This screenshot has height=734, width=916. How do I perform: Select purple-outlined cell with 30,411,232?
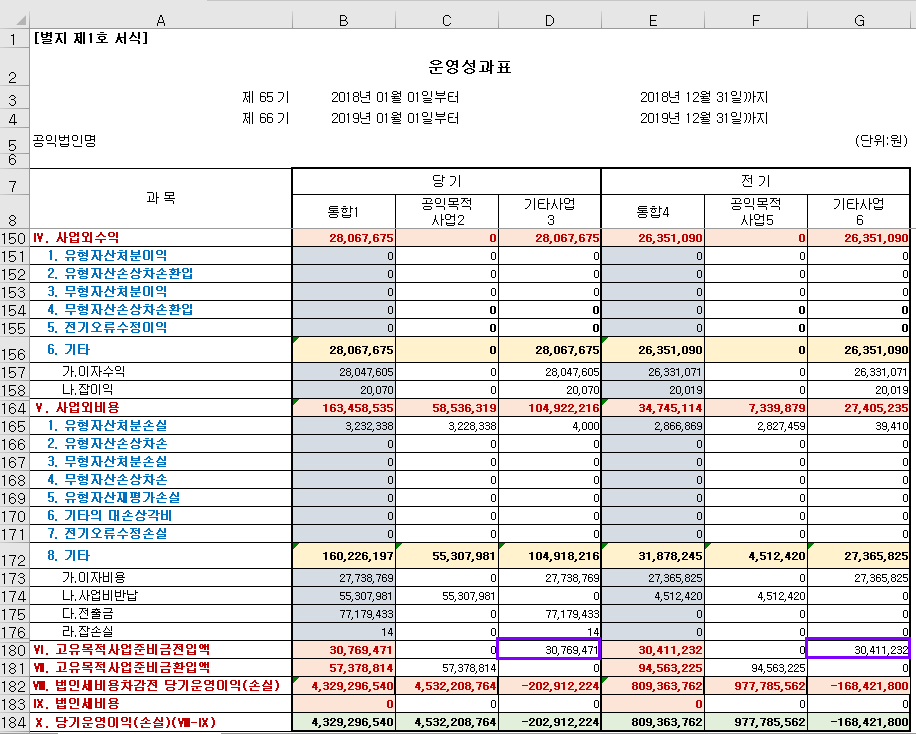pyautogui.click(x=859, y=649)
